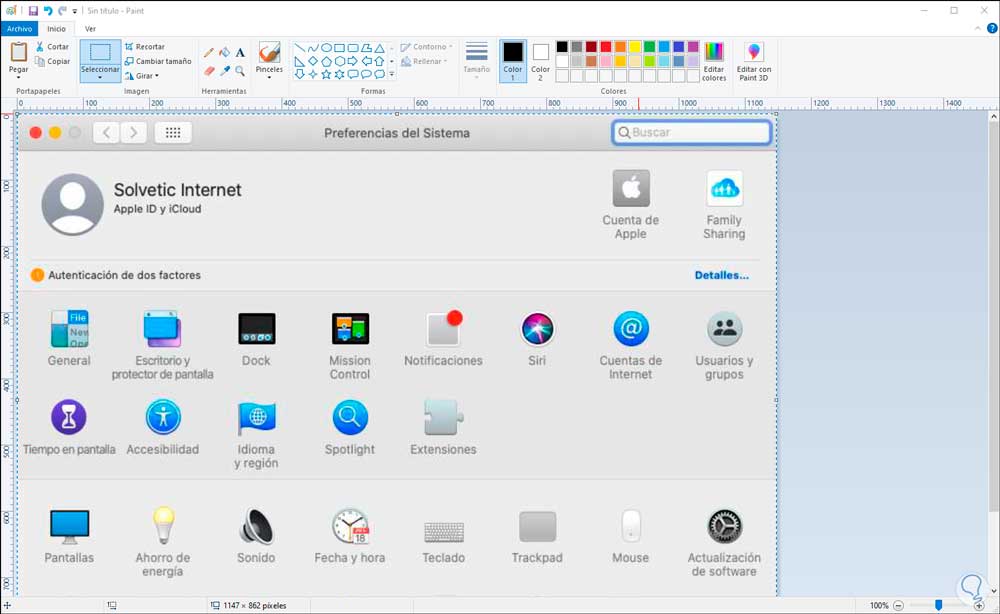
Task: Click the Dock preference icon
Action: coord(256,328)
